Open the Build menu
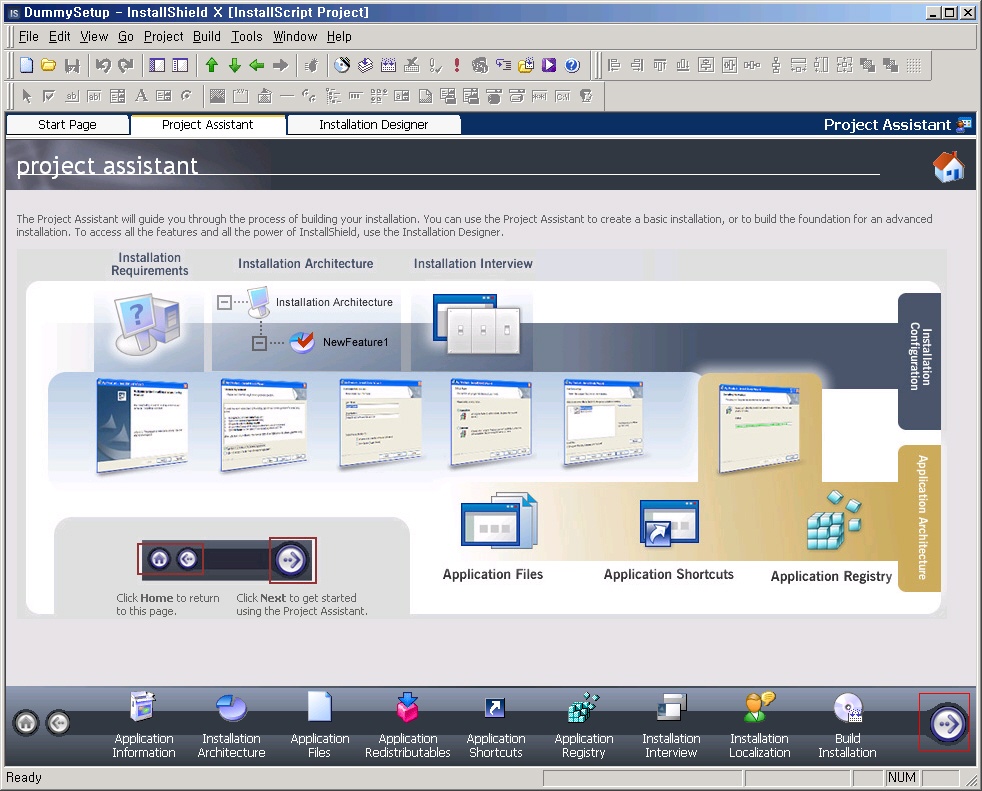The width and height of the screenshot is (982, 791). [x=207, y=36]
